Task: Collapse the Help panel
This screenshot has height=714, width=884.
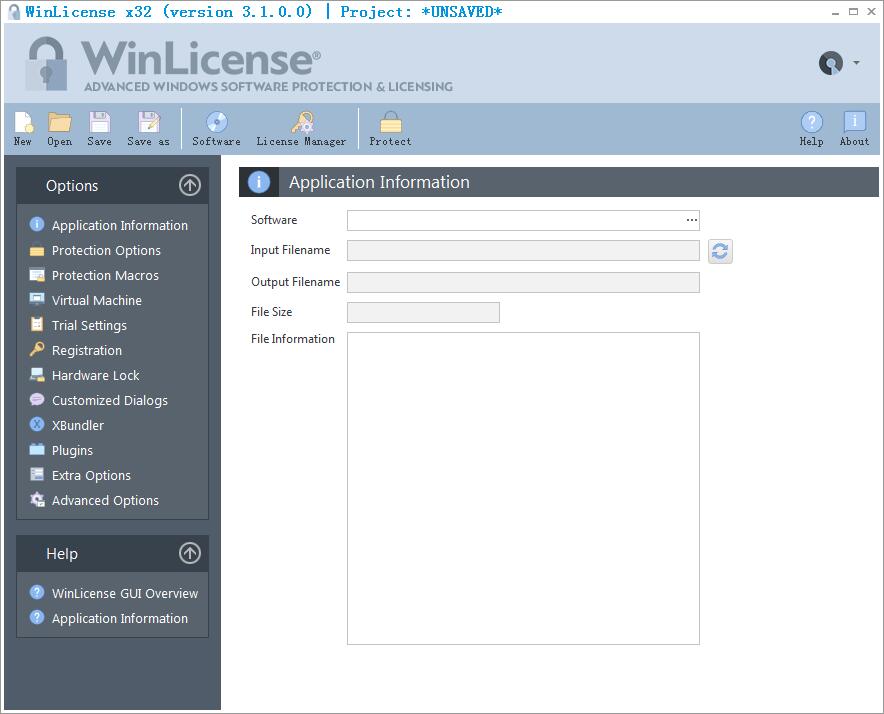Action: point(190,553)
